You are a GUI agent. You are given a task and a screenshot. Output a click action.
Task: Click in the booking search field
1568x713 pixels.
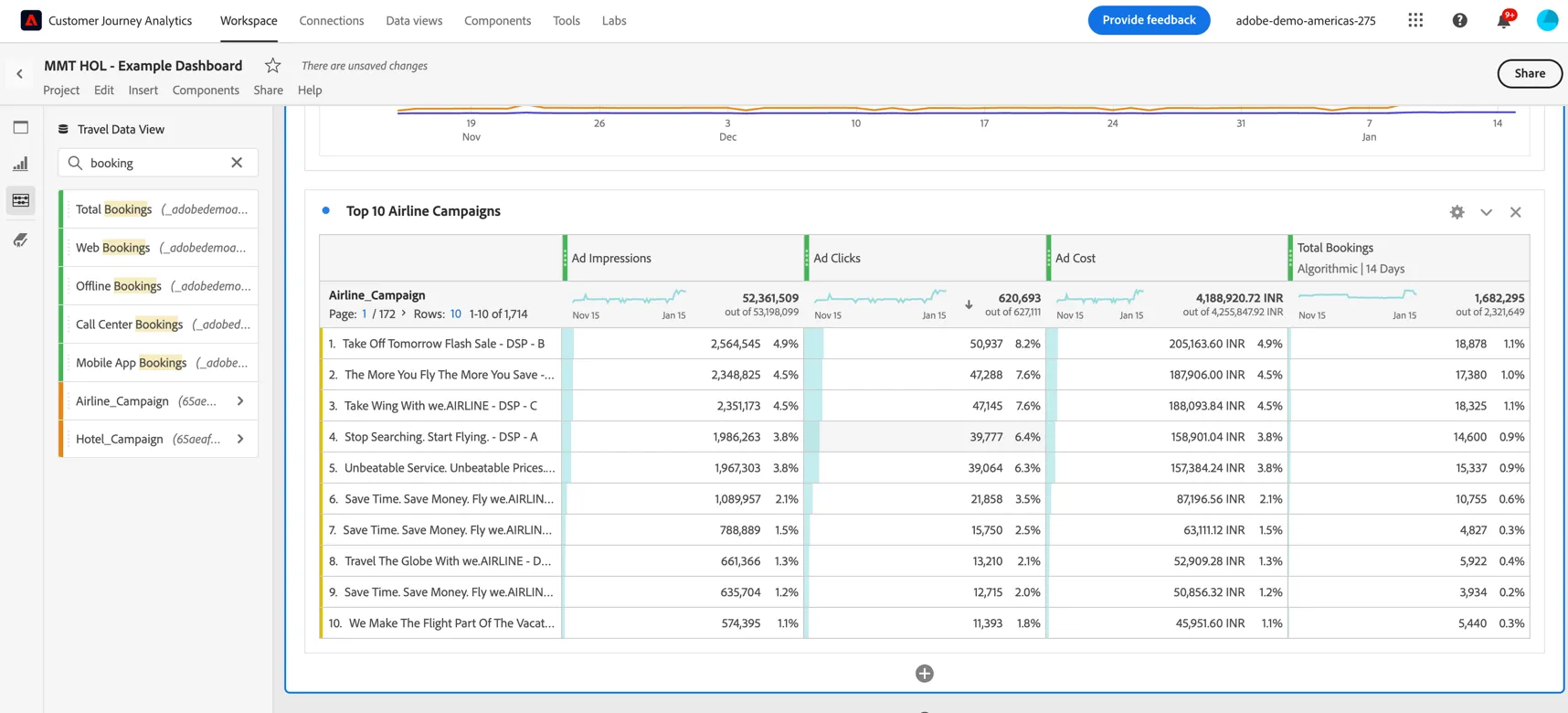pyautogui.click(x=157, y=163)
